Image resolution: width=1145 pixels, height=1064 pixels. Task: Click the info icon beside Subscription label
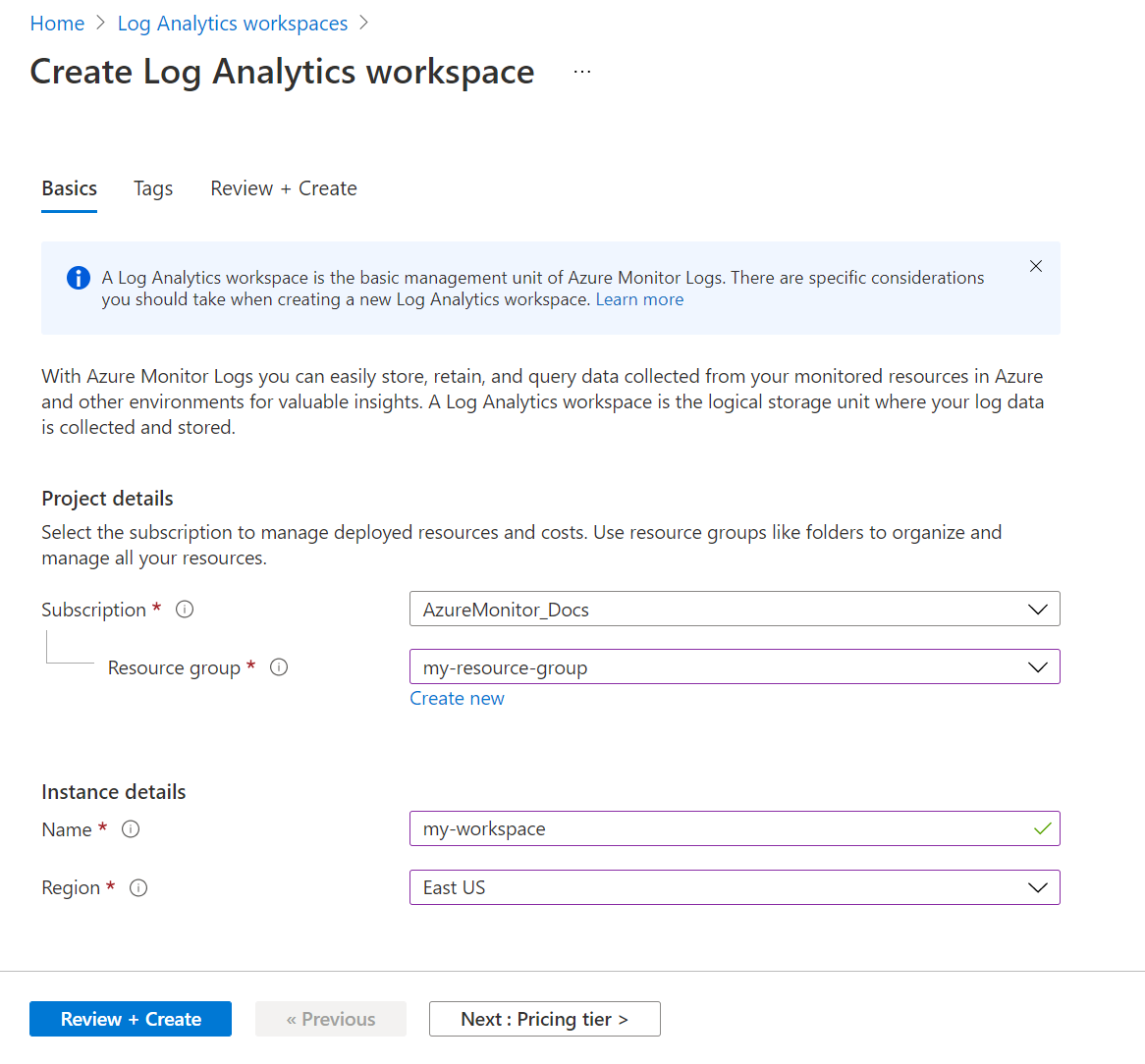[x=185, y=610]
